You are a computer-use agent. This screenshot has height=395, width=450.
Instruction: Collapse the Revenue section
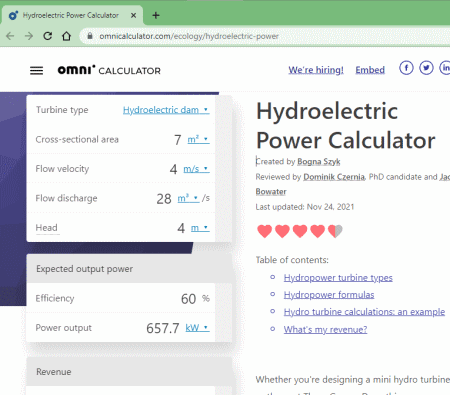[x=129, y=372]
